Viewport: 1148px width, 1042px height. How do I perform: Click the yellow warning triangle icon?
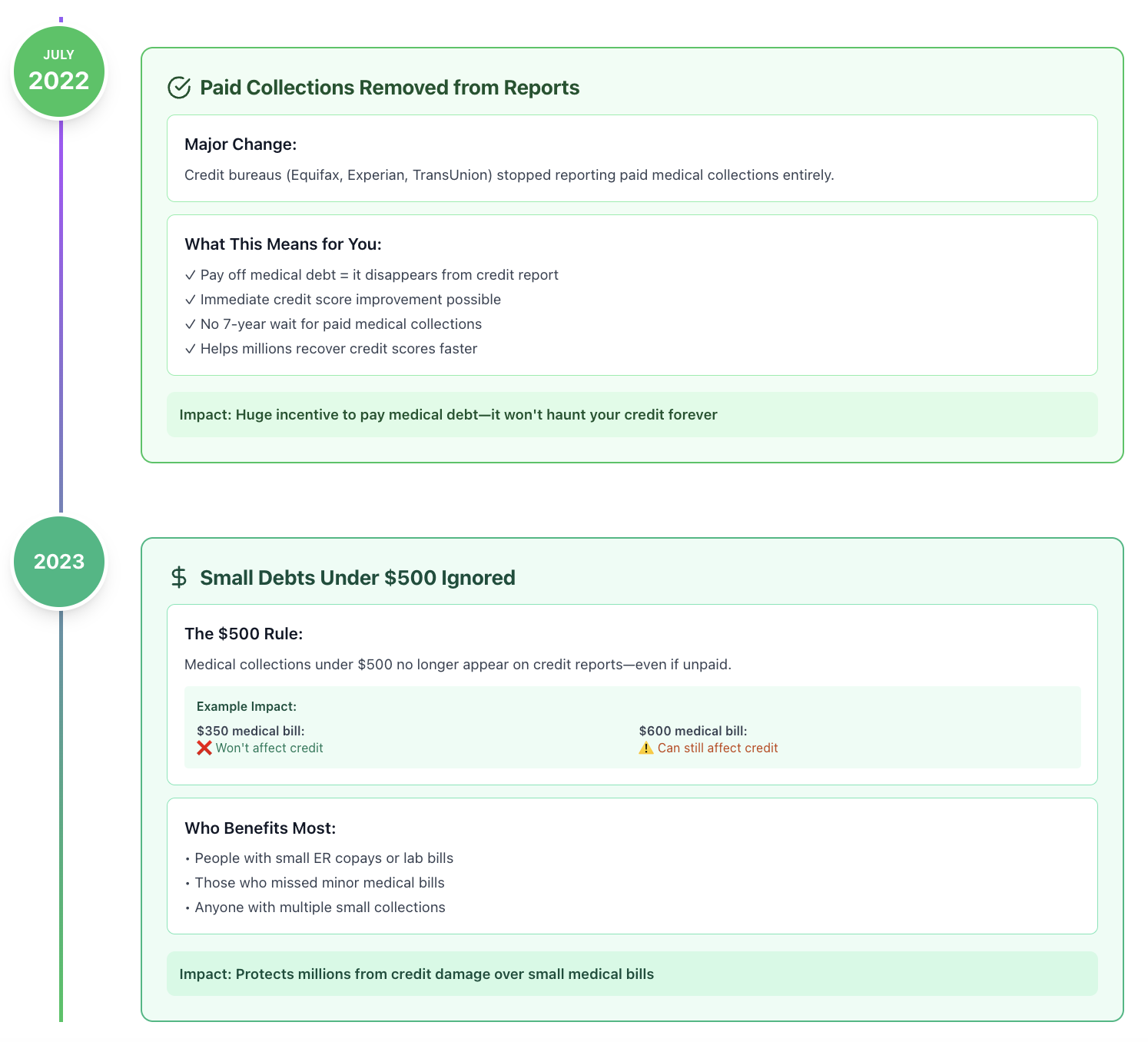click(x=646, y=748)
